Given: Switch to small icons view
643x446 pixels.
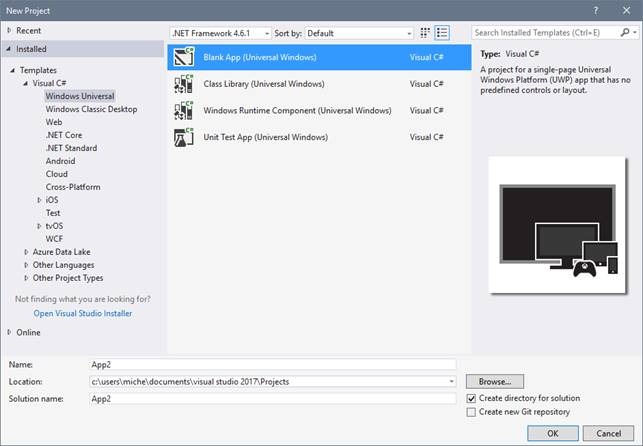Looking at the screenshot, I should (x=425, y=33).
